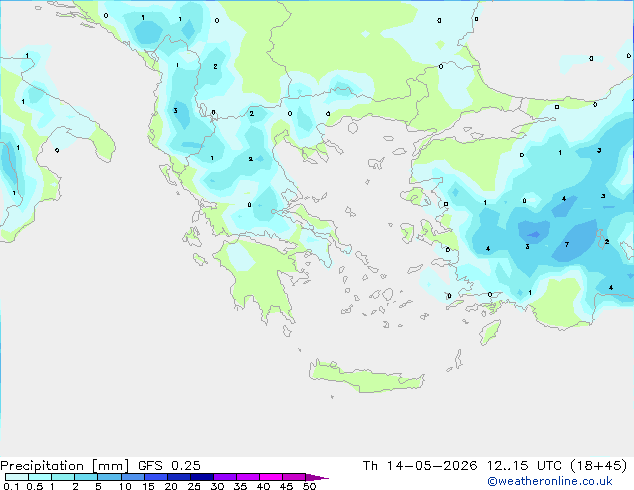Click the 'Precipitation [mm]' title text
634x490 pixels.
65,466
